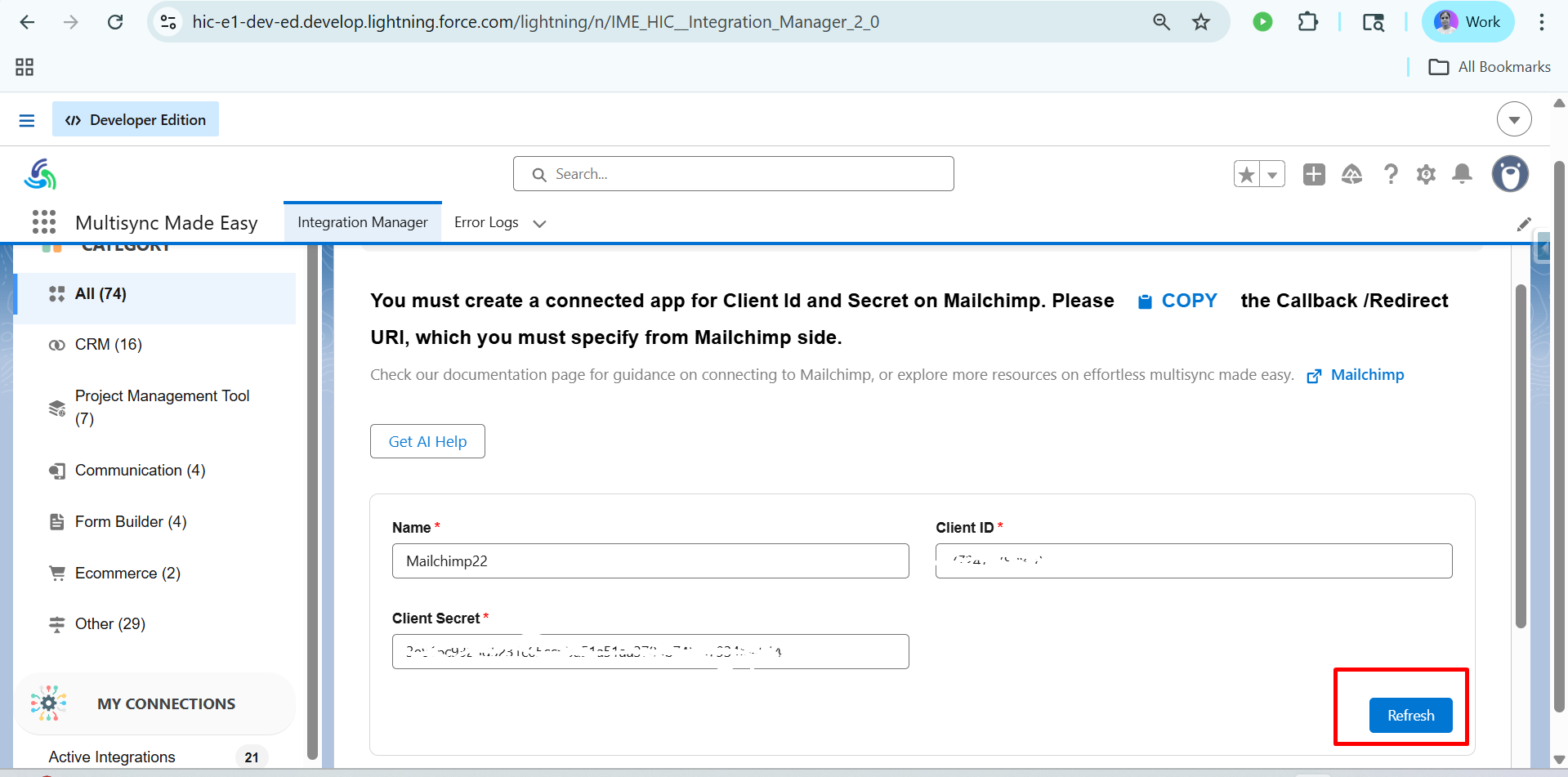
Task: Open the All Bookmarks folder
Action: click(x=1489, y=67)
